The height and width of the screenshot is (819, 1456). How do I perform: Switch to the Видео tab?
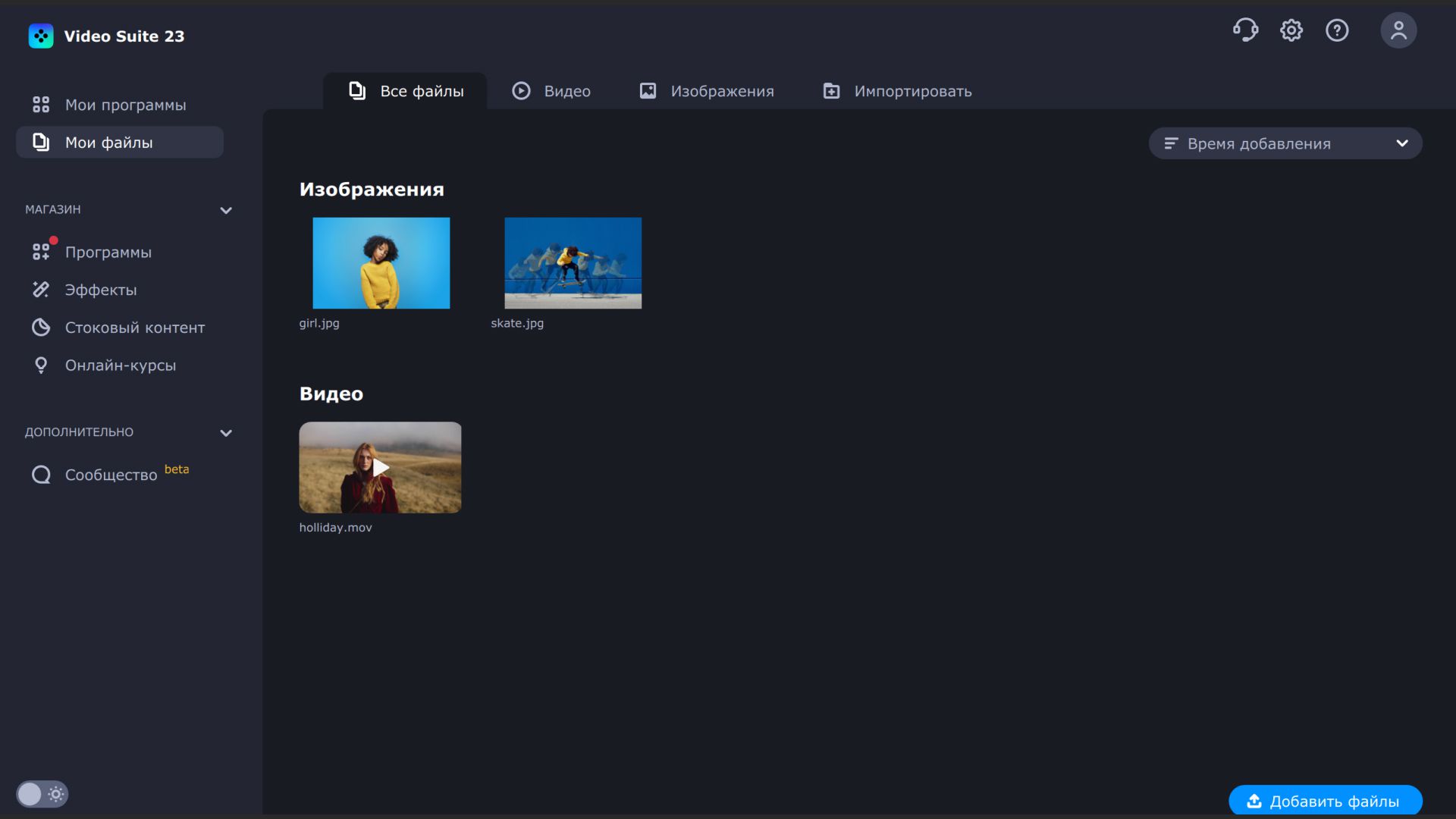pyautogui.click(x=551, y=91)
